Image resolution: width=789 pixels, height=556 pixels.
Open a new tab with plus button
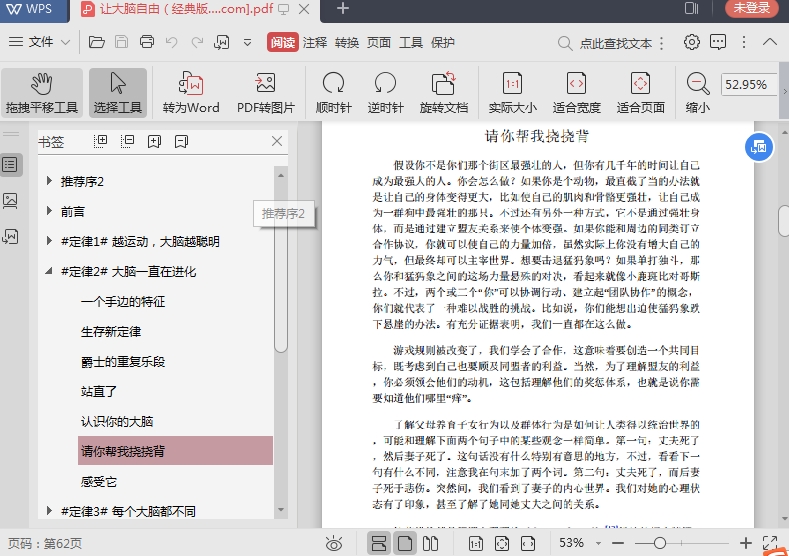point(343,9)
